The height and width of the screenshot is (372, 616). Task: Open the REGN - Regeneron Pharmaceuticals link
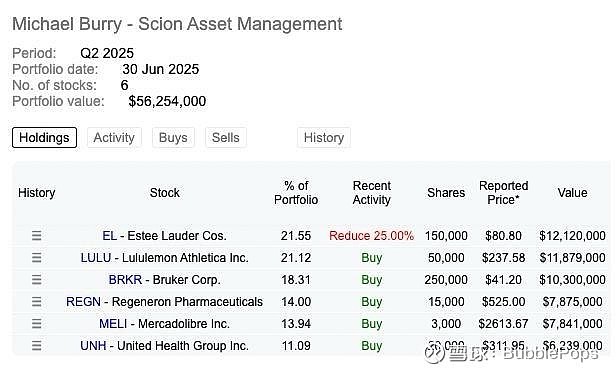(165, 302)
